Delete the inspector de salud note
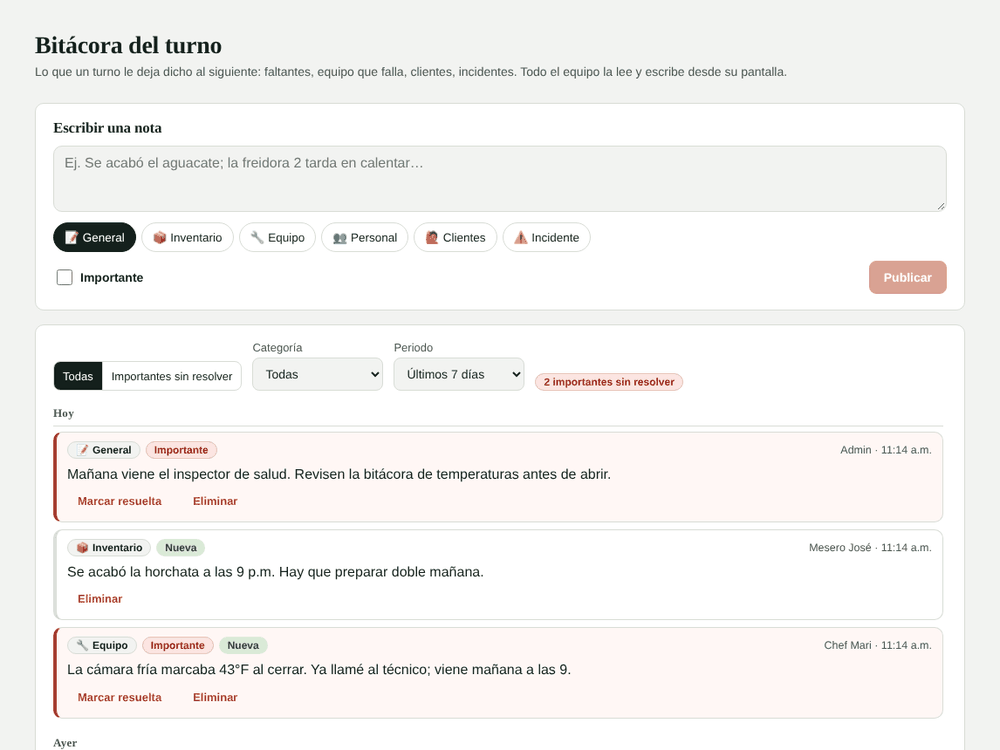1000x750 pixels. click(216, 501)
